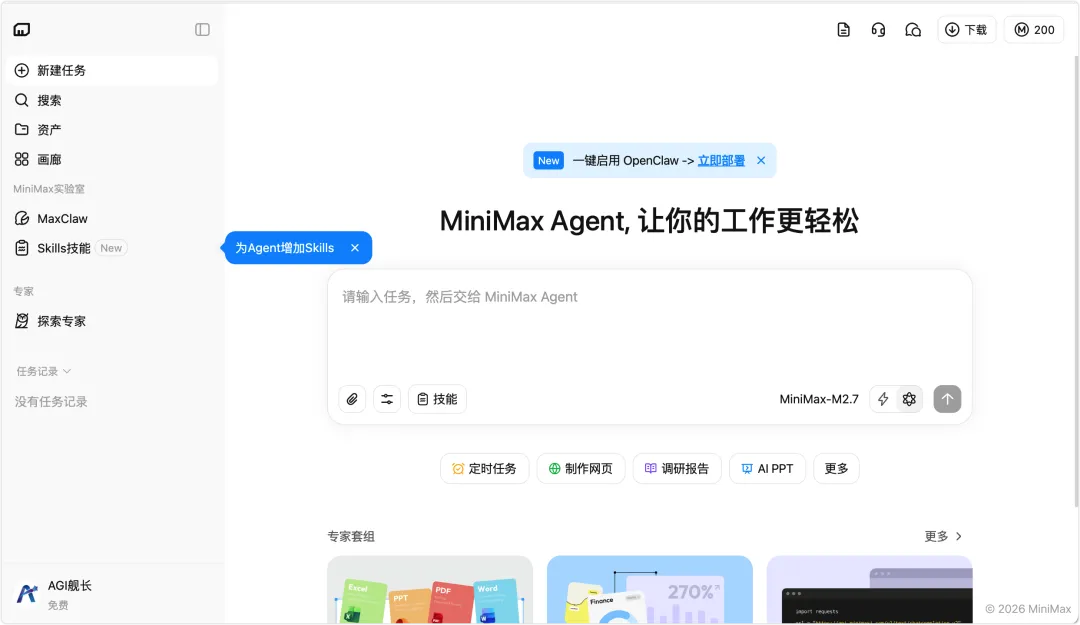Click the blue New badge in banner
The width and height of the screenshot is (1080, 625).
click(x=548, y=161)
